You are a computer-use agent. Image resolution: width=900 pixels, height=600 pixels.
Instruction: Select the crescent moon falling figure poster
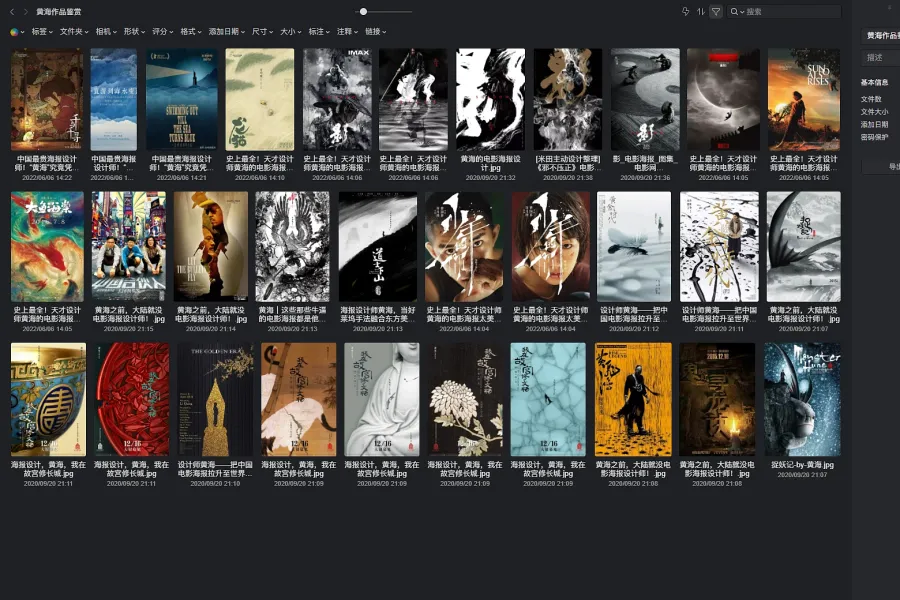[x=723, y=99]
